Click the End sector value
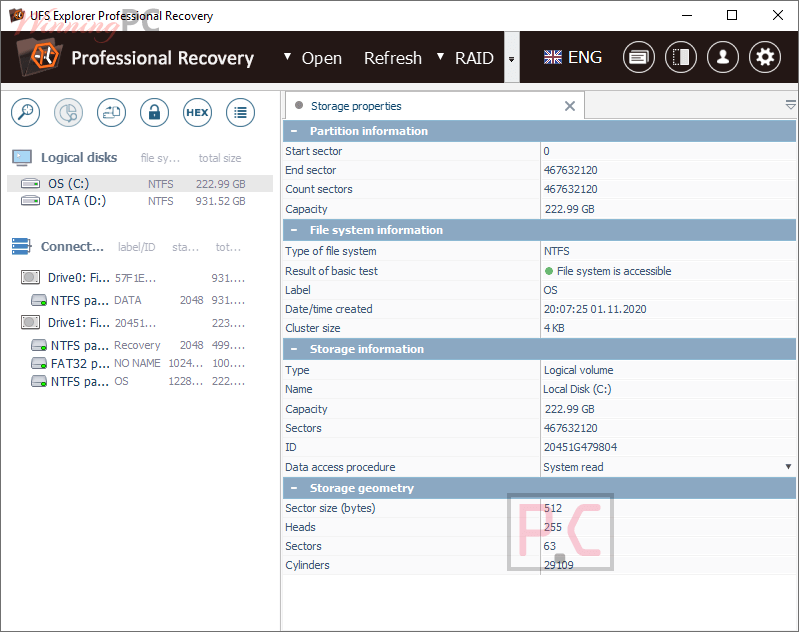The width and height of the screenshot is (799, 632). coord(570,170)
